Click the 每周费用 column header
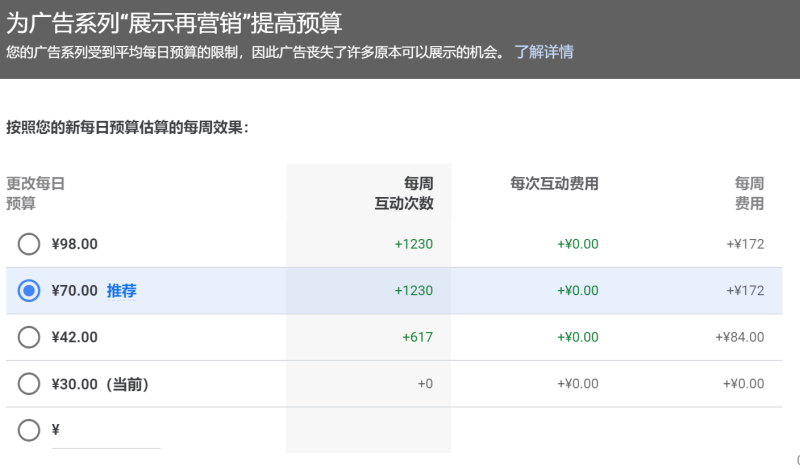800x470 pixels. tap(749, 193)
